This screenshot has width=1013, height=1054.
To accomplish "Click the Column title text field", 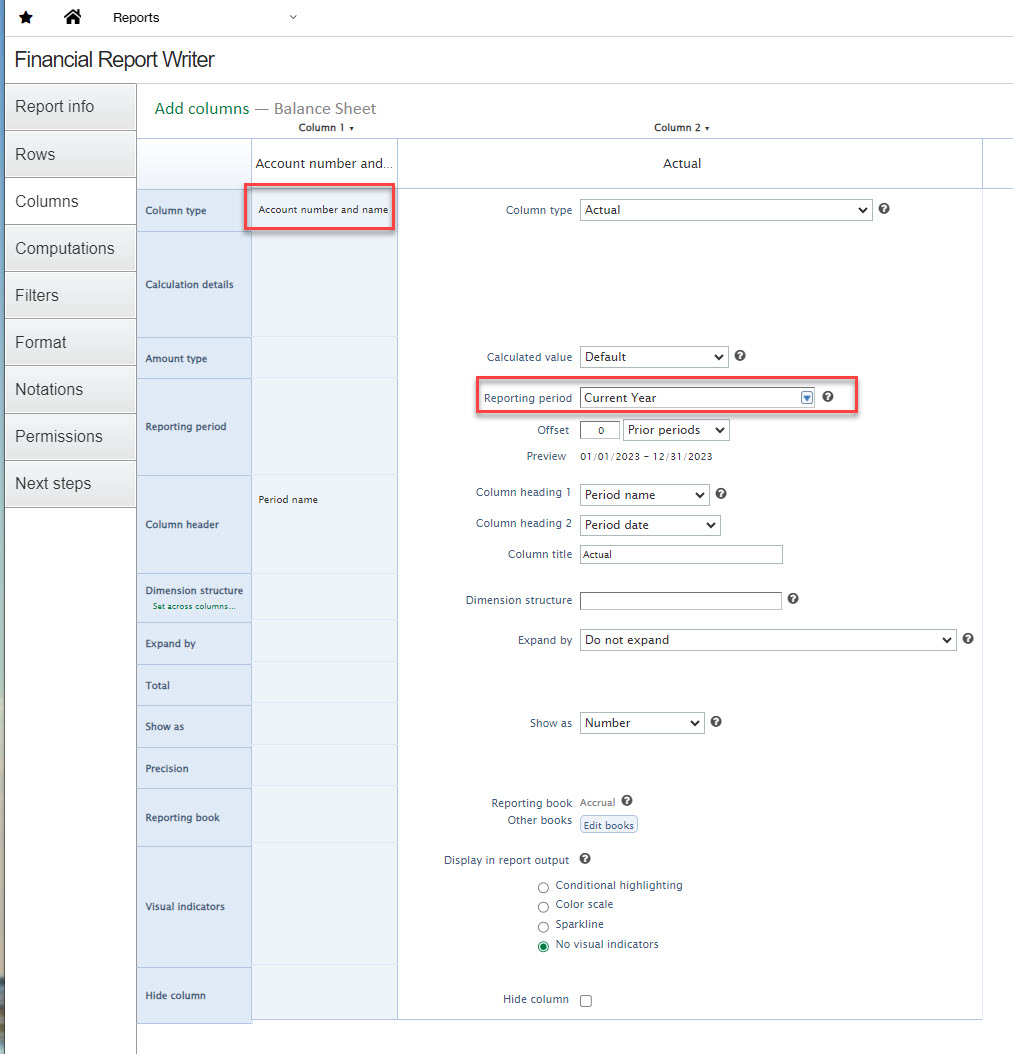I will [681, 554].
